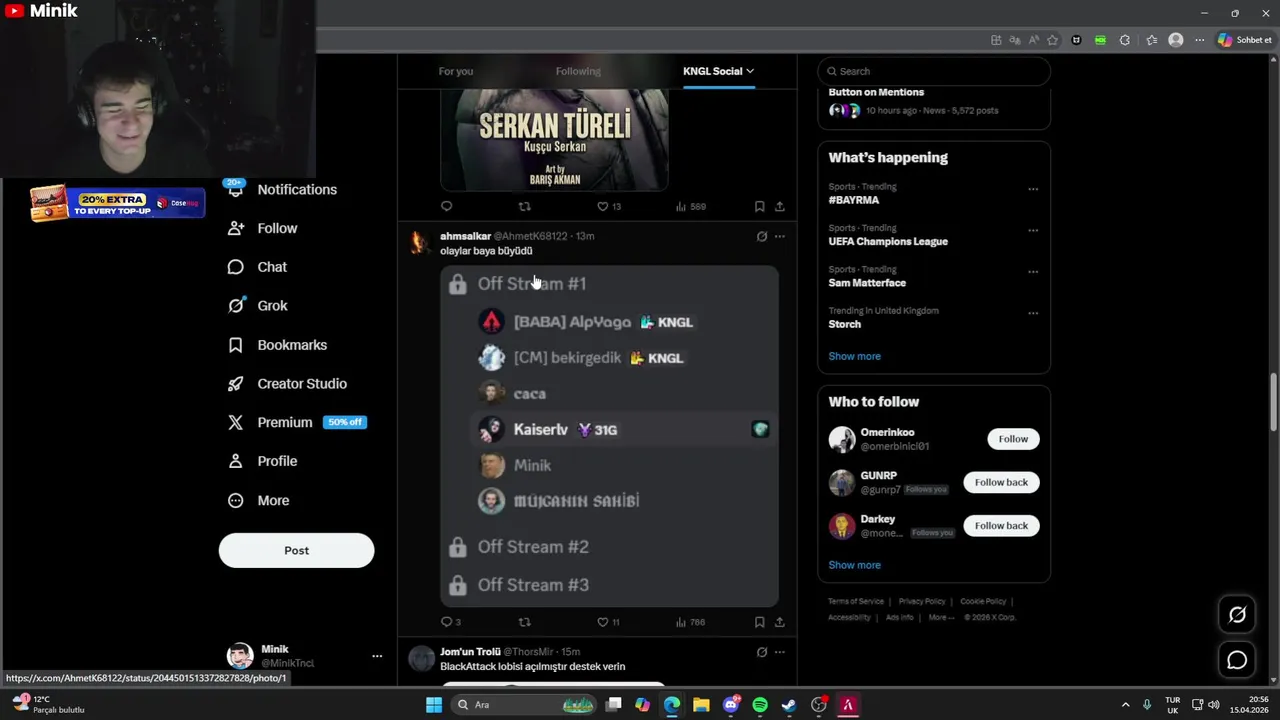
Task: Open browser extensions puzzle icon
Action: coord(1125,40)
